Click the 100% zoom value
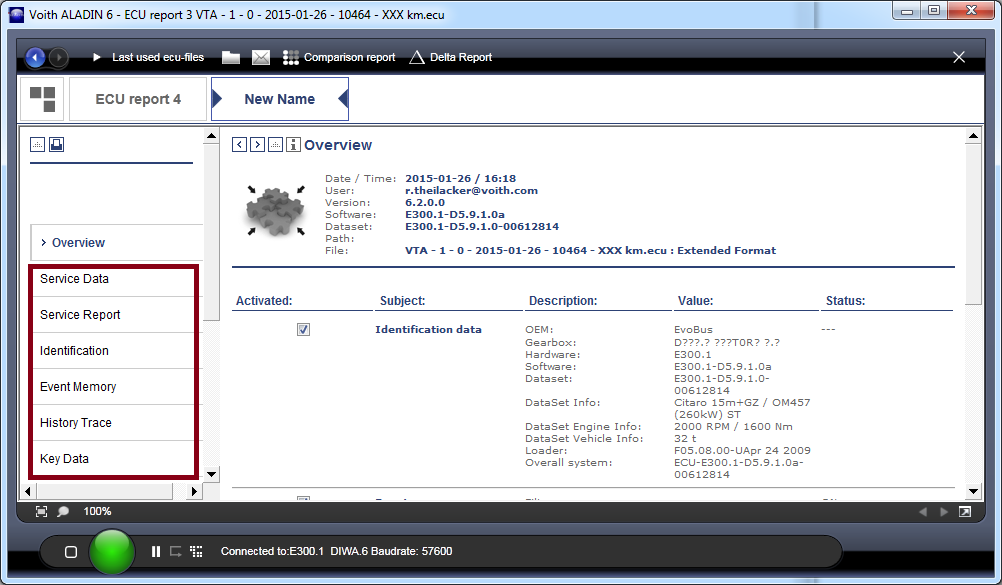1002x585 pixels. 97,511
